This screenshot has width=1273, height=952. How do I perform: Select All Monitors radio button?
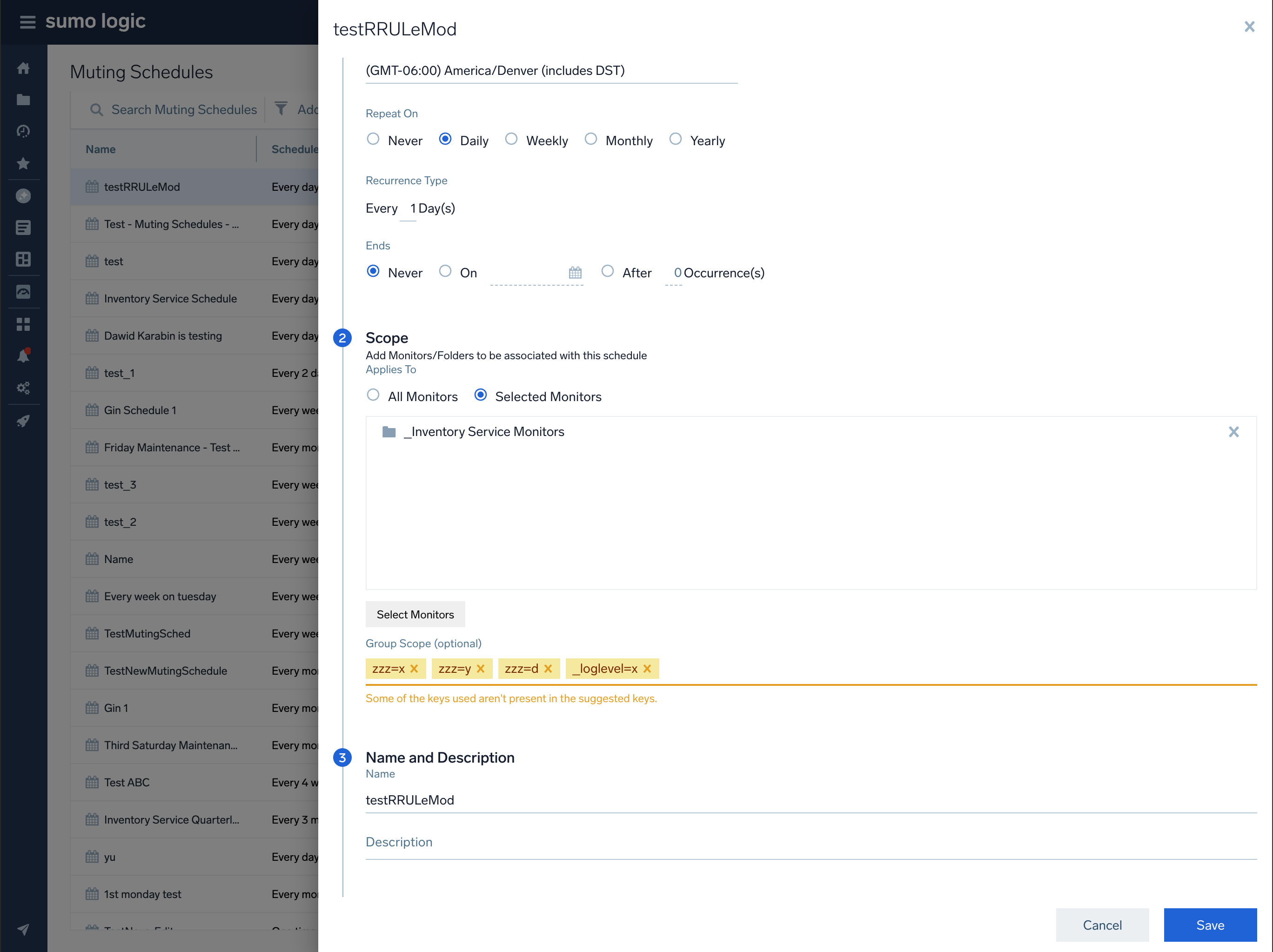(373, 396)
